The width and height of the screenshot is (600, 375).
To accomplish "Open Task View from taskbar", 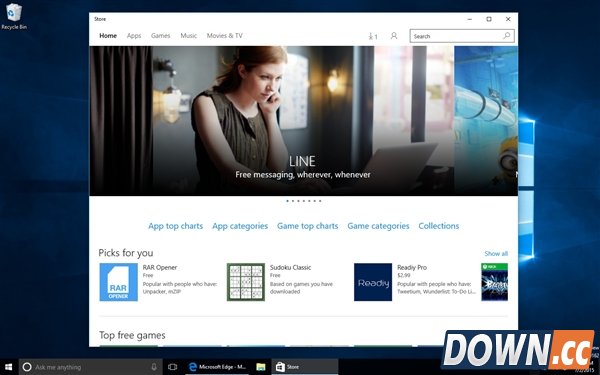I will (x=173, y=367).
